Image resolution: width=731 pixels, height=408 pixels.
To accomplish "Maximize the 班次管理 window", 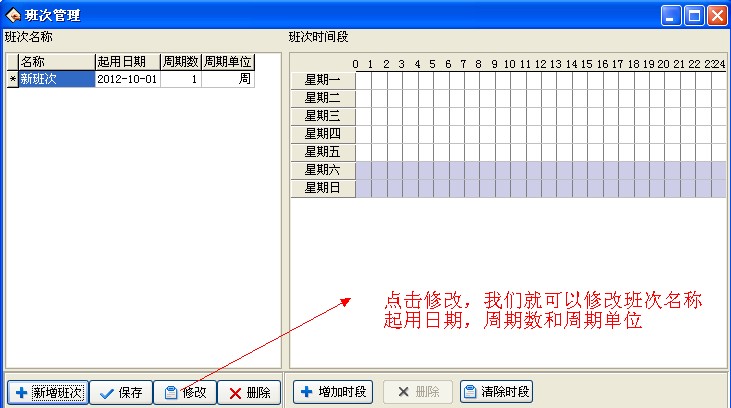I will coord(694,16).
